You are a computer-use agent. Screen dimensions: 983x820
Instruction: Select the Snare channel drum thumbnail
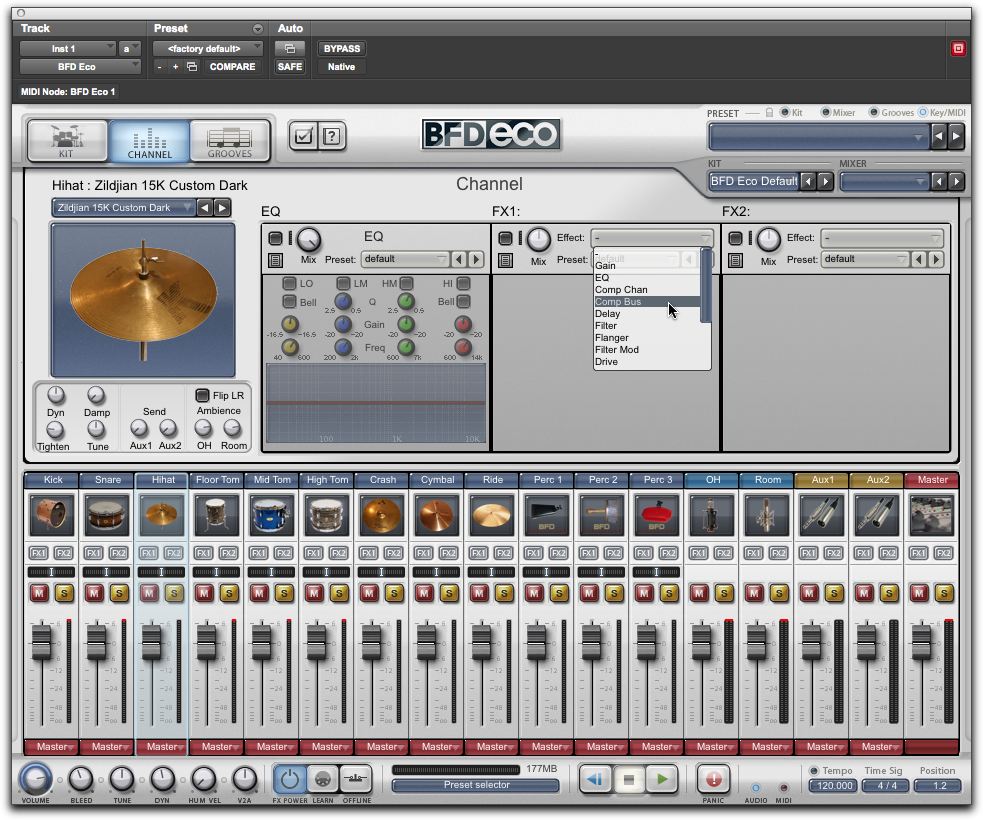pos(107,515)
